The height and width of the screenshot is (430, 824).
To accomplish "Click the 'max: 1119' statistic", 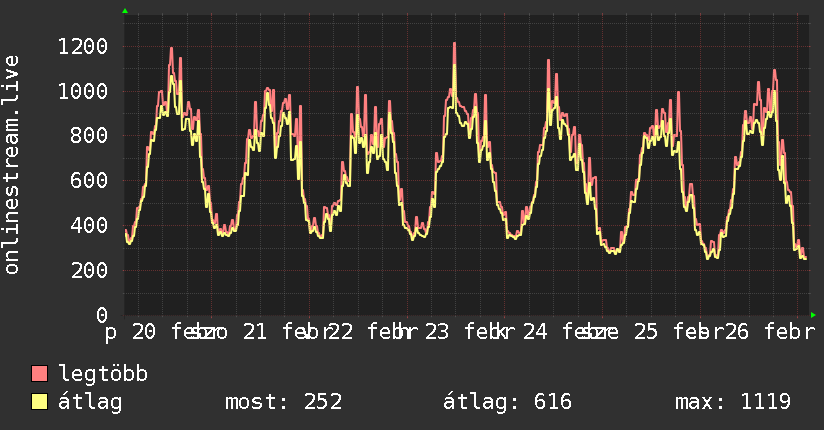I will click(x=733, y=402).
